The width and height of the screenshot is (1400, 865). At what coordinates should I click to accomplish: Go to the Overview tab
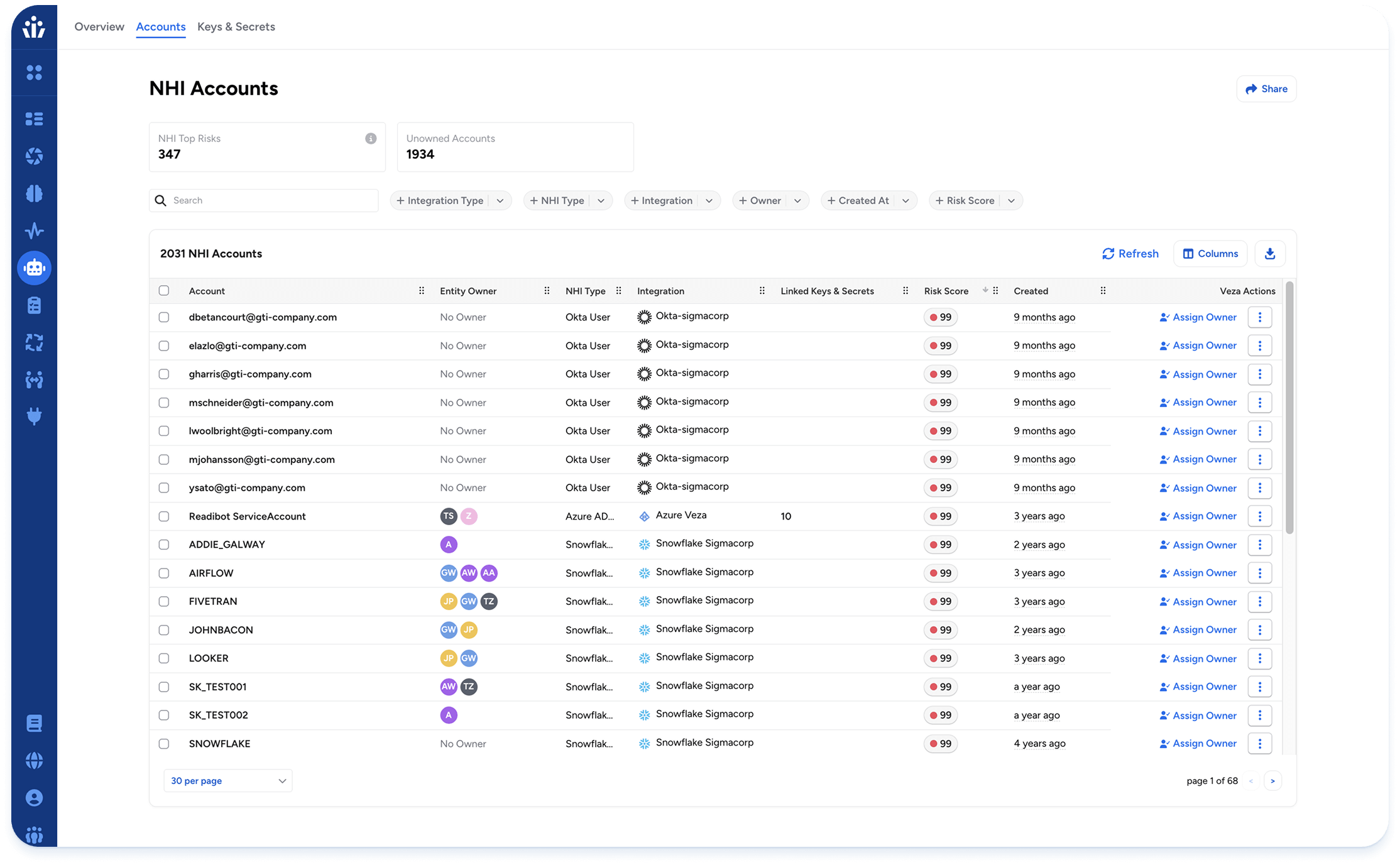tap(99, 27)
